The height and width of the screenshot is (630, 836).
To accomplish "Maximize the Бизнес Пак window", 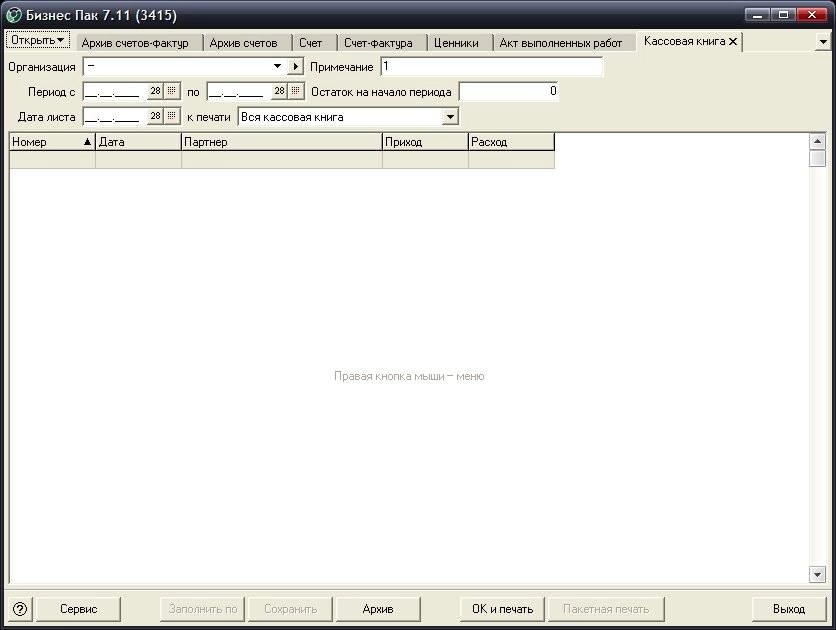I will click(783, 14).
